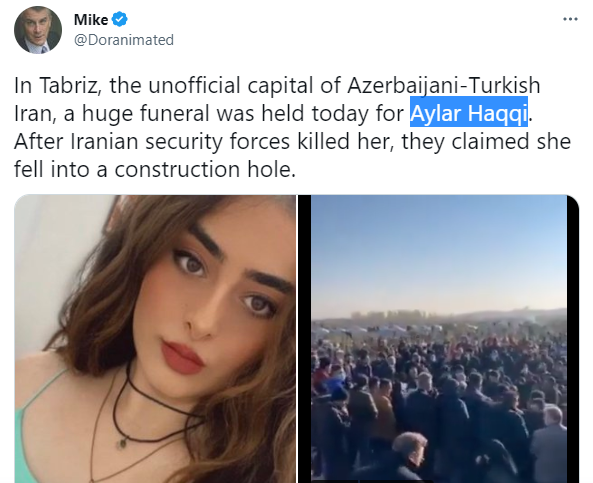Open the funeral crowd video thumbnail
Screen dimensions: 593x483
439,339
